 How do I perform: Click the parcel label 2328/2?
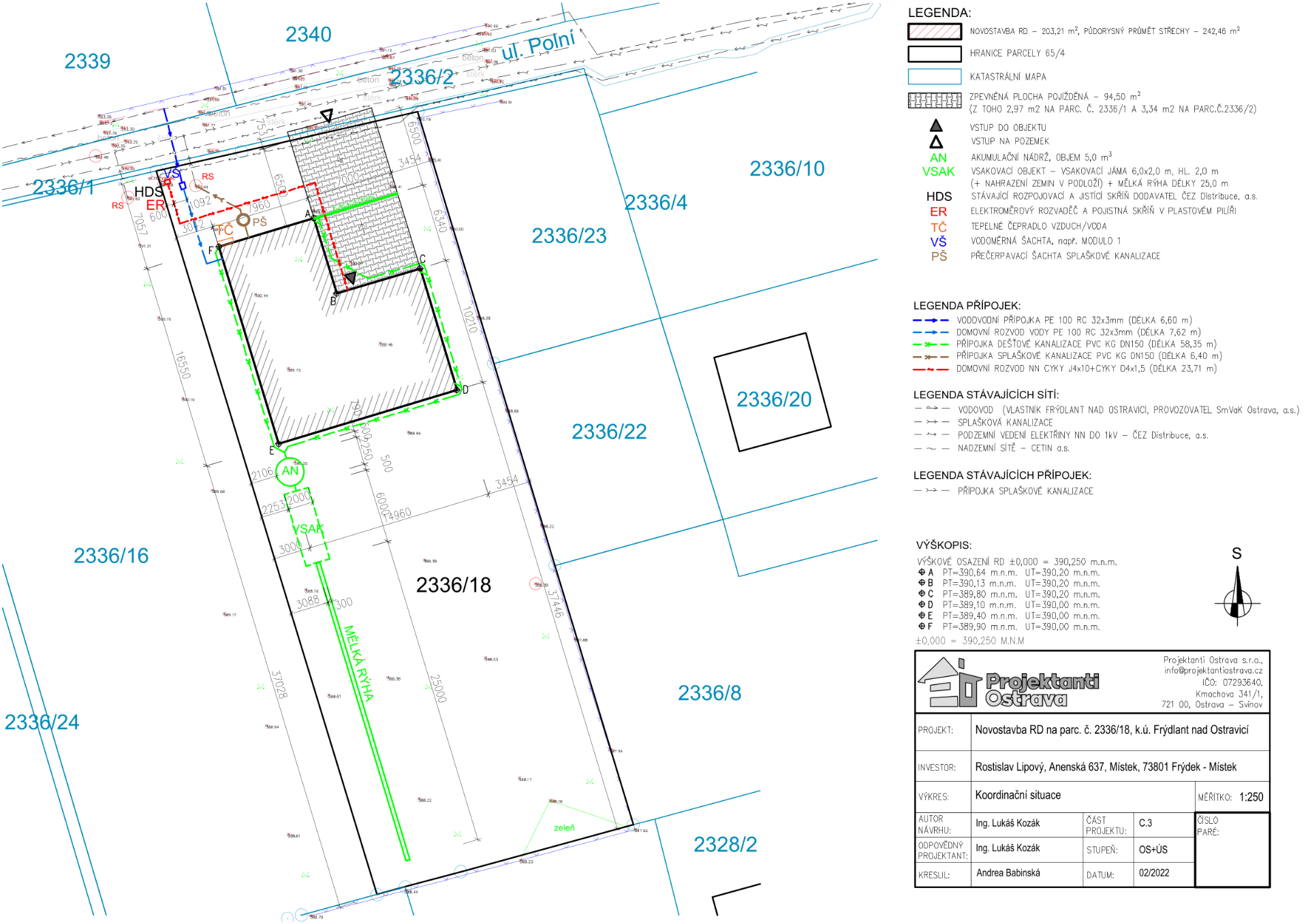[x=725, y=844]
